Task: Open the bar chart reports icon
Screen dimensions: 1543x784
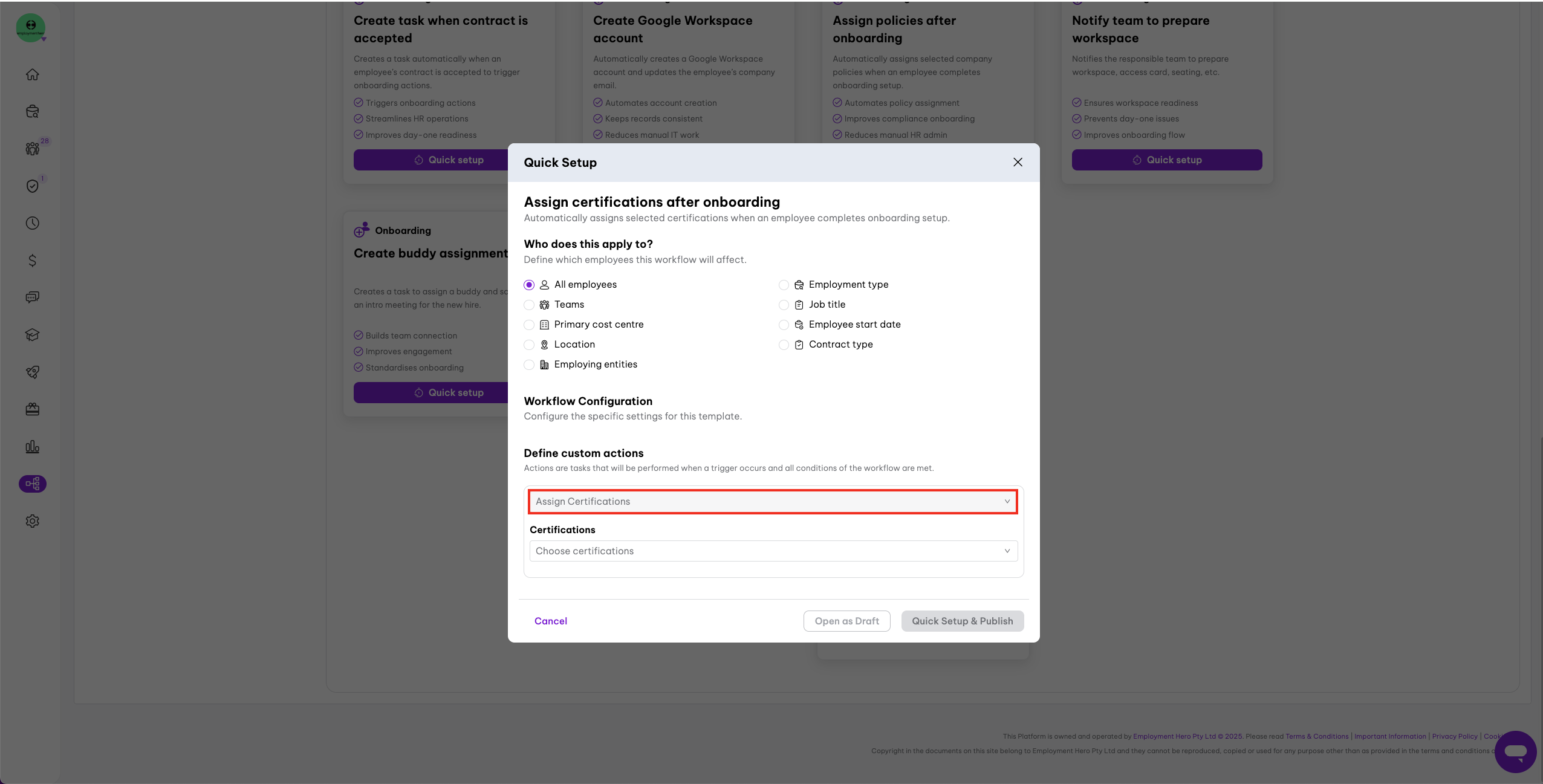Action: pyautogui.click(x=33, y=447)
